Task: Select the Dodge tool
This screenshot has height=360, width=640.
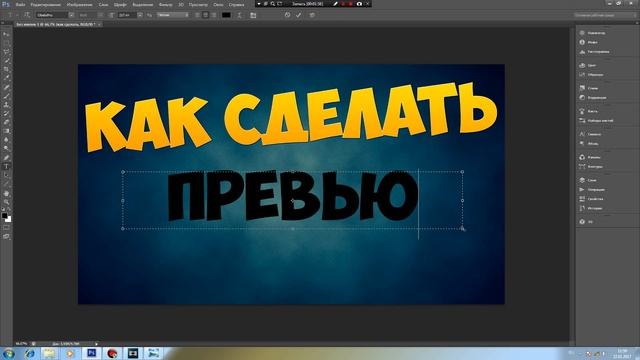Action: [6, 149]
